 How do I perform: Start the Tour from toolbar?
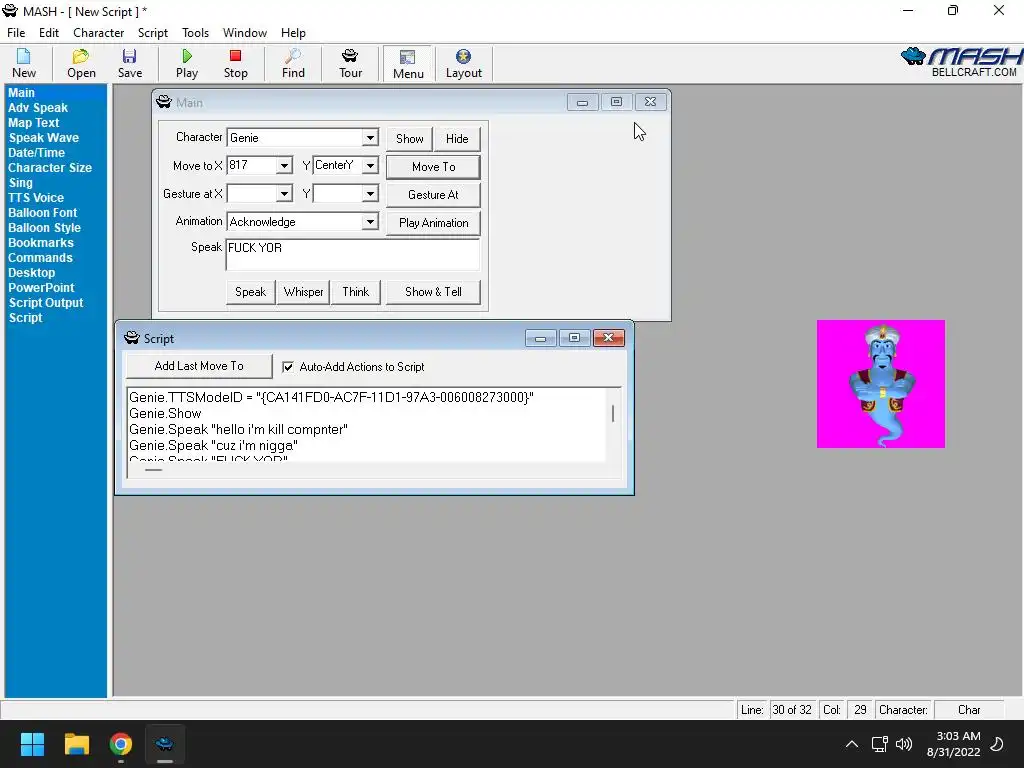[x=350, y=63]
